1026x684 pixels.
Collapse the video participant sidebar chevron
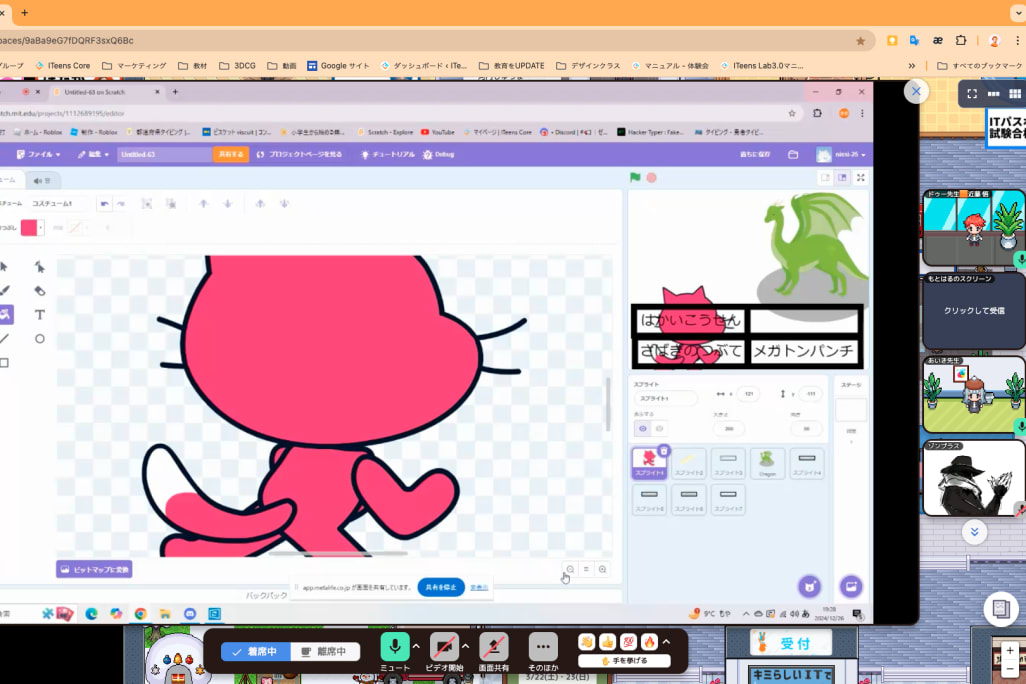coord(974,532)
